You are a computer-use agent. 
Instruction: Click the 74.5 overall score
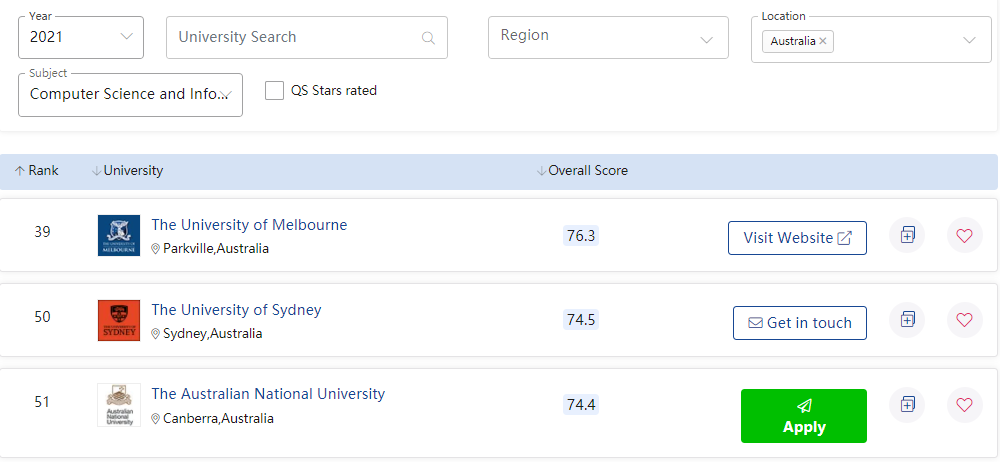click(x=581, y=320)
